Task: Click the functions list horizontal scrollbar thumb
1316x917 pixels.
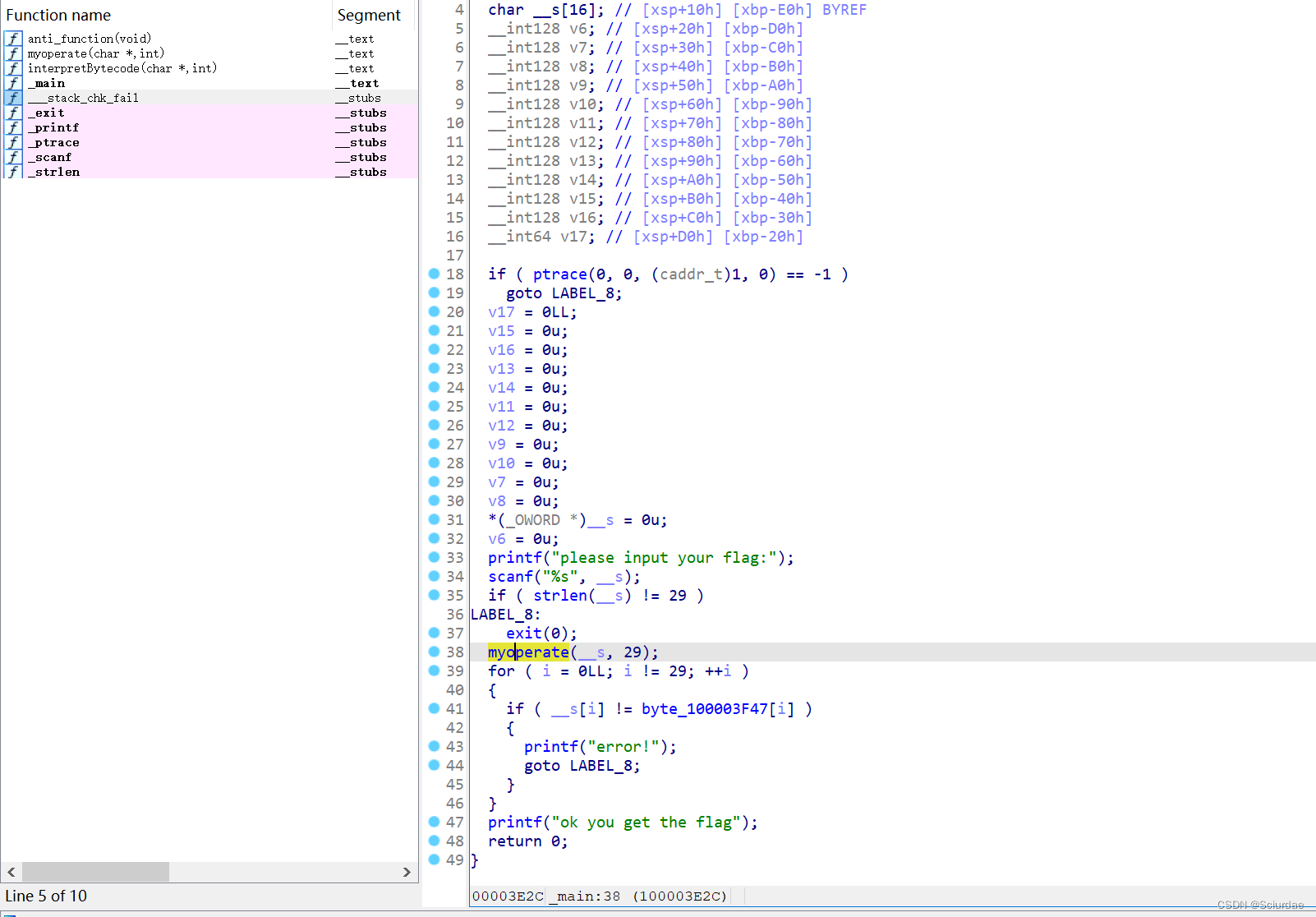Action: 95,872
